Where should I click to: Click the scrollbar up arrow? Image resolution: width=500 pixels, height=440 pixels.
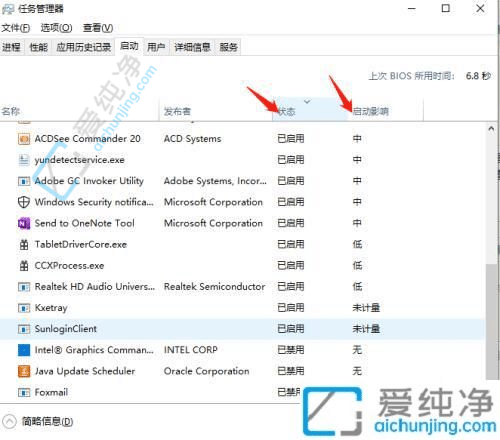tap(491, 129)
